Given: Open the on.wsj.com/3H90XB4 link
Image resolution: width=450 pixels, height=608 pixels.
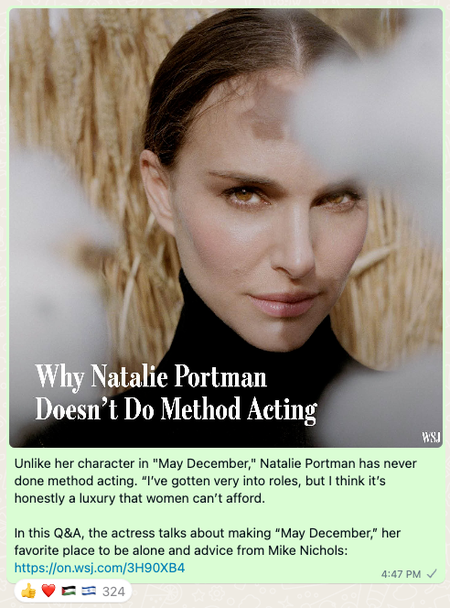Looking at the screenshot, I should pyautogui.click(x=100, y=568).
